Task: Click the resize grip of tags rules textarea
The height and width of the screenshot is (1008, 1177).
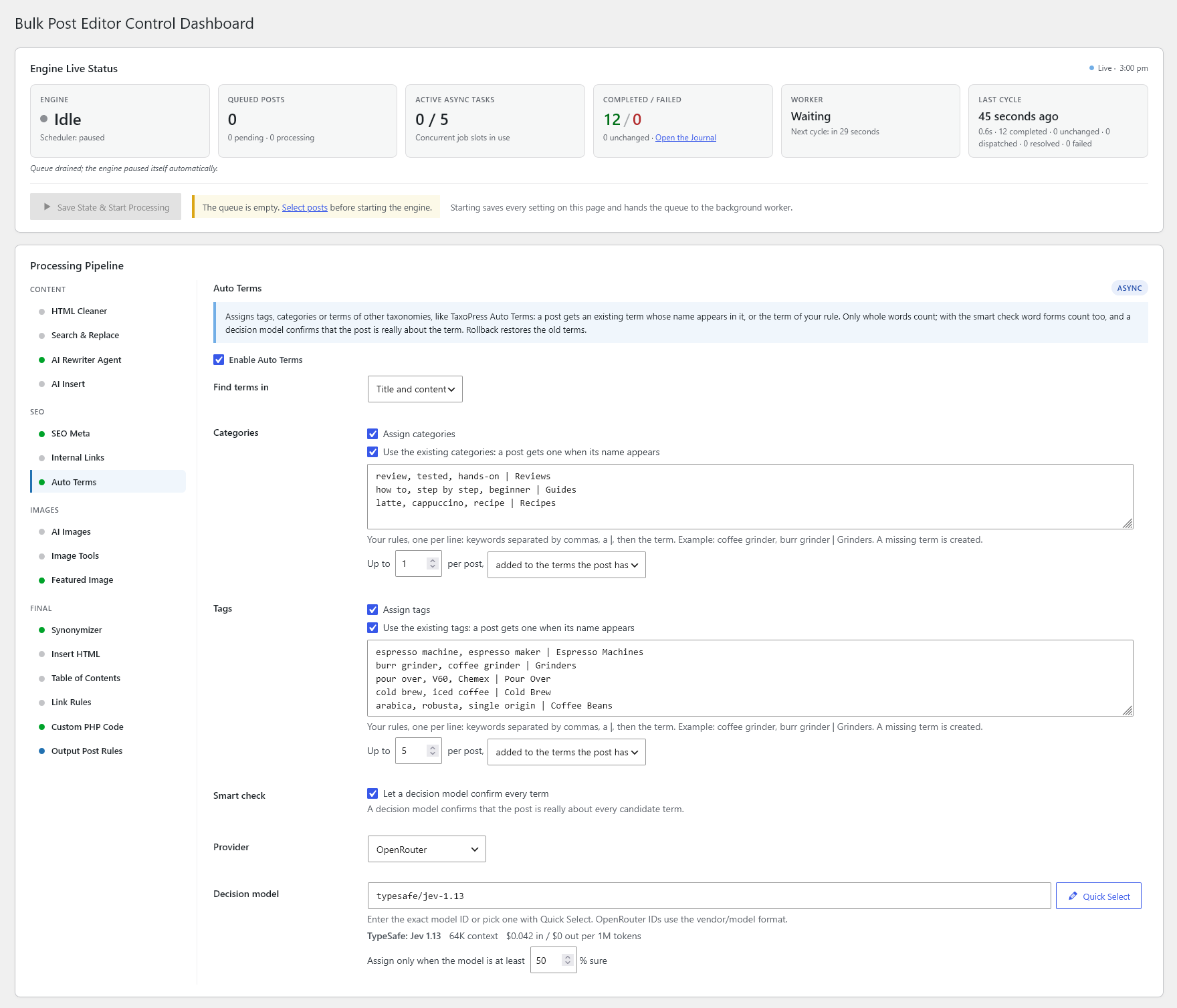Action: pyautogui.click(x=1128, y=711)
